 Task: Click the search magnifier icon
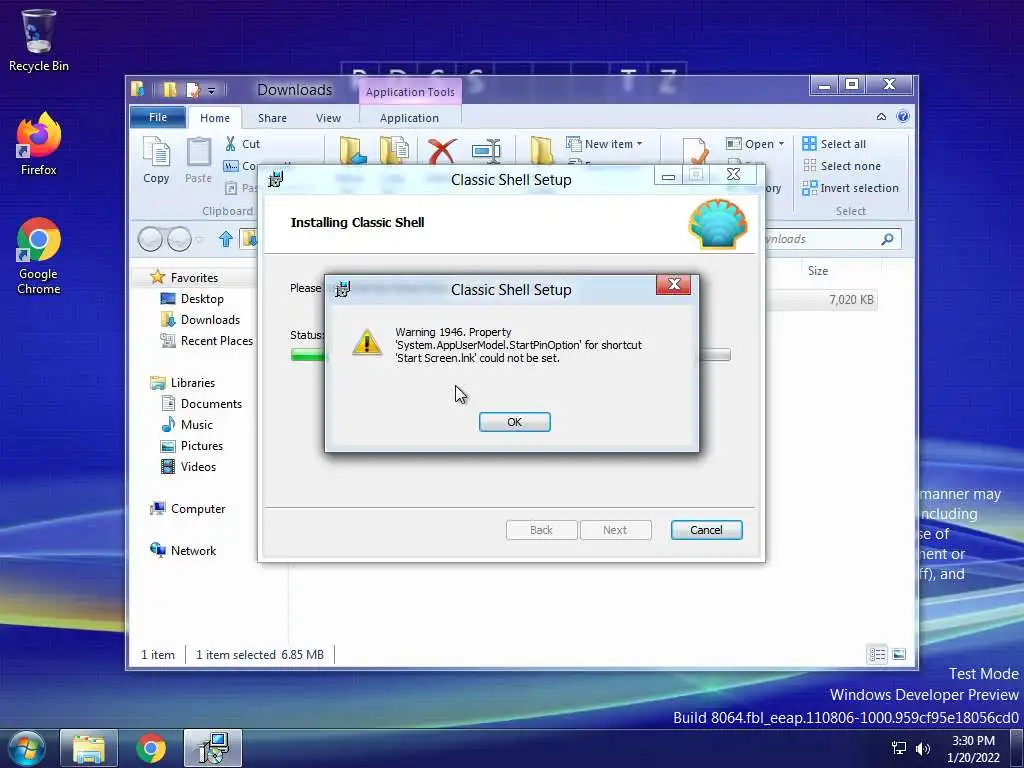[887, 239]
